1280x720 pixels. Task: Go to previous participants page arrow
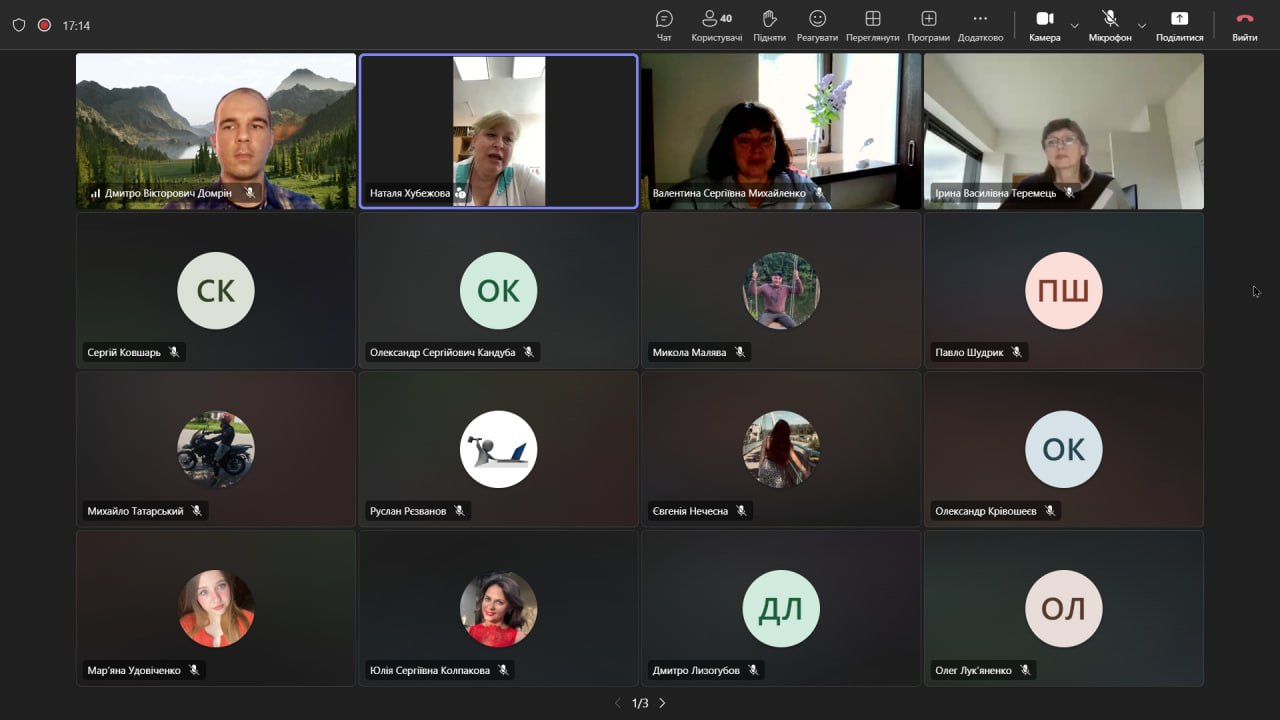point(618,703)
